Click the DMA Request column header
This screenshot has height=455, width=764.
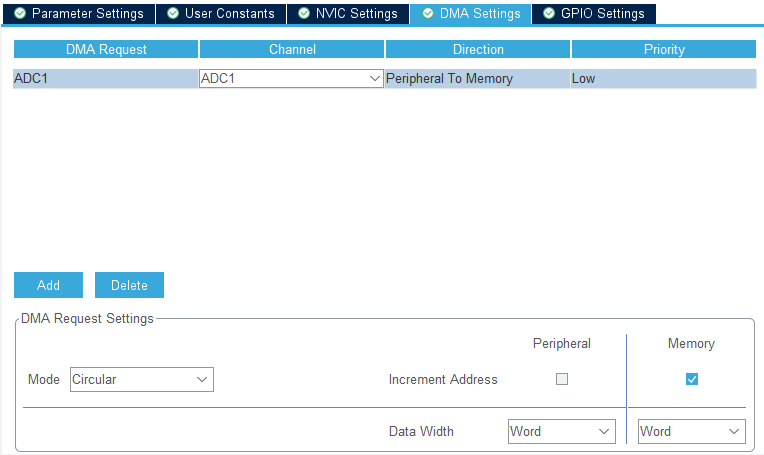(x=106, y=49)
